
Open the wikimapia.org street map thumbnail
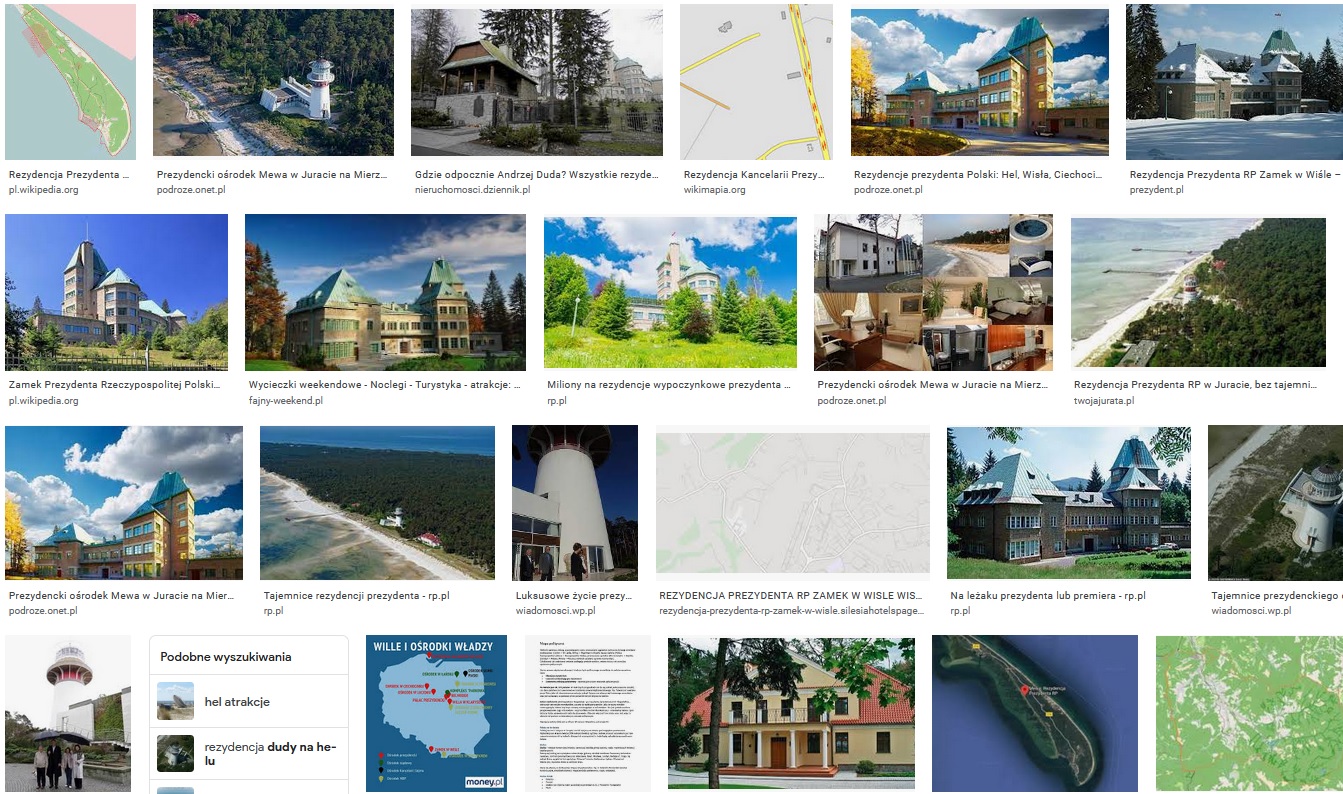tap(756, 82)
